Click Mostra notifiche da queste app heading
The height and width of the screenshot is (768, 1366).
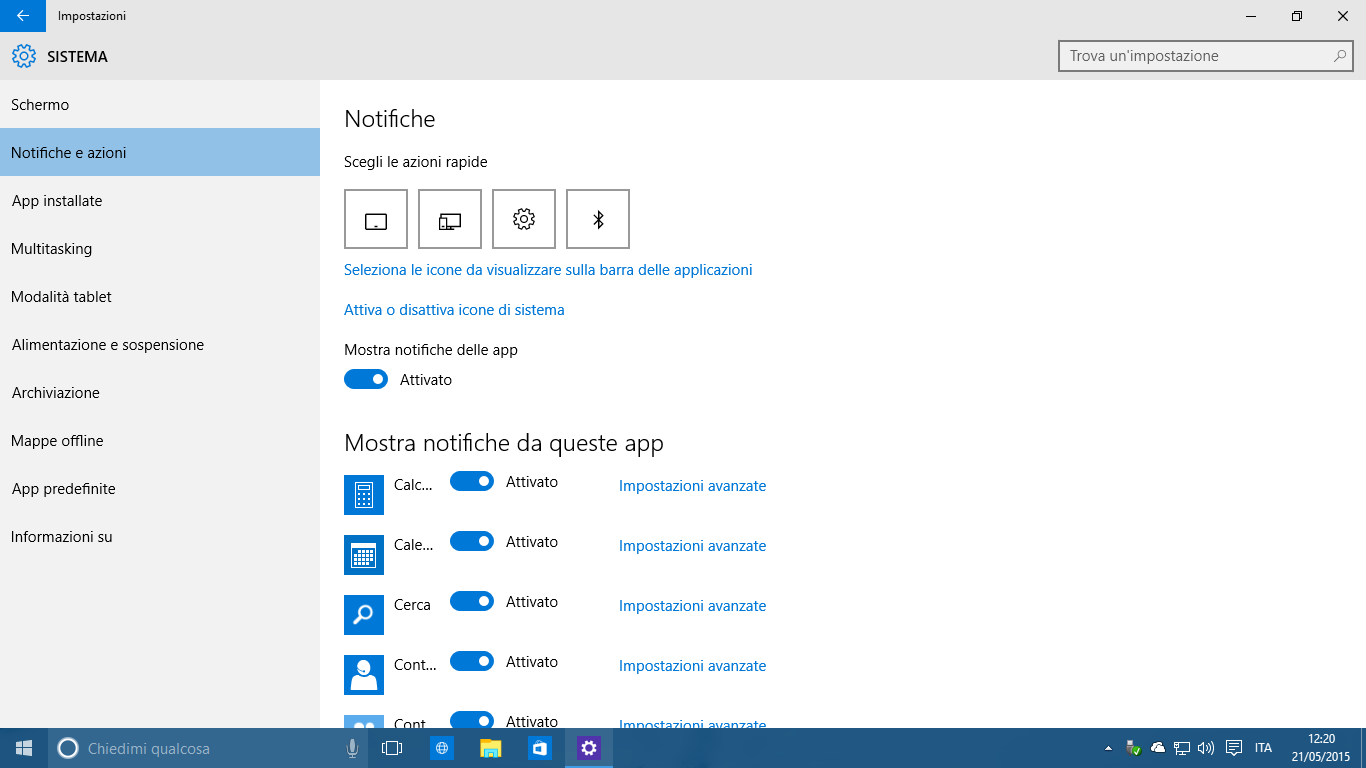pyautogui.click(x=504, y=443)
